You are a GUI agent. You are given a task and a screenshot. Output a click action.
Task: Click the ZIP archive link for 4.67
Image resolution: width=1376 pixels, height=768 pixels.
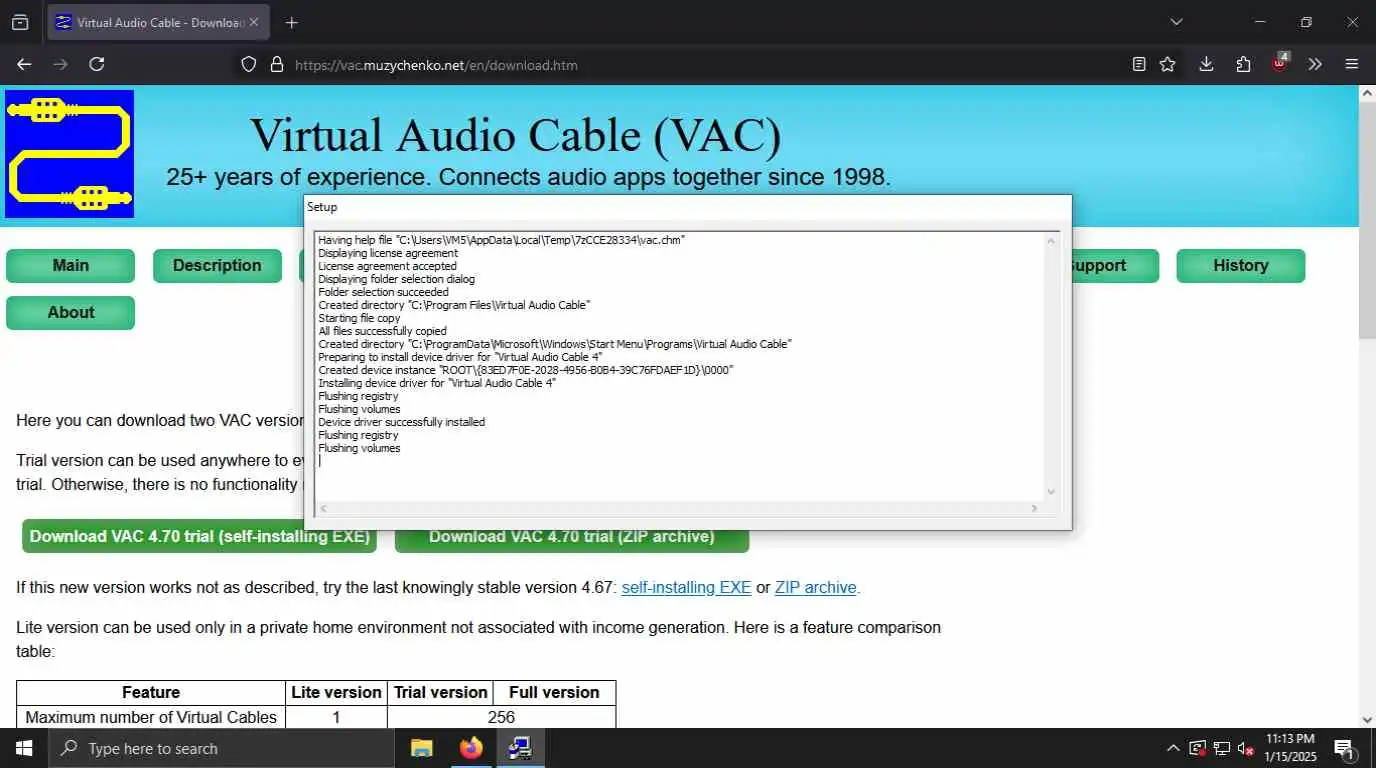(x=815, y=588)
